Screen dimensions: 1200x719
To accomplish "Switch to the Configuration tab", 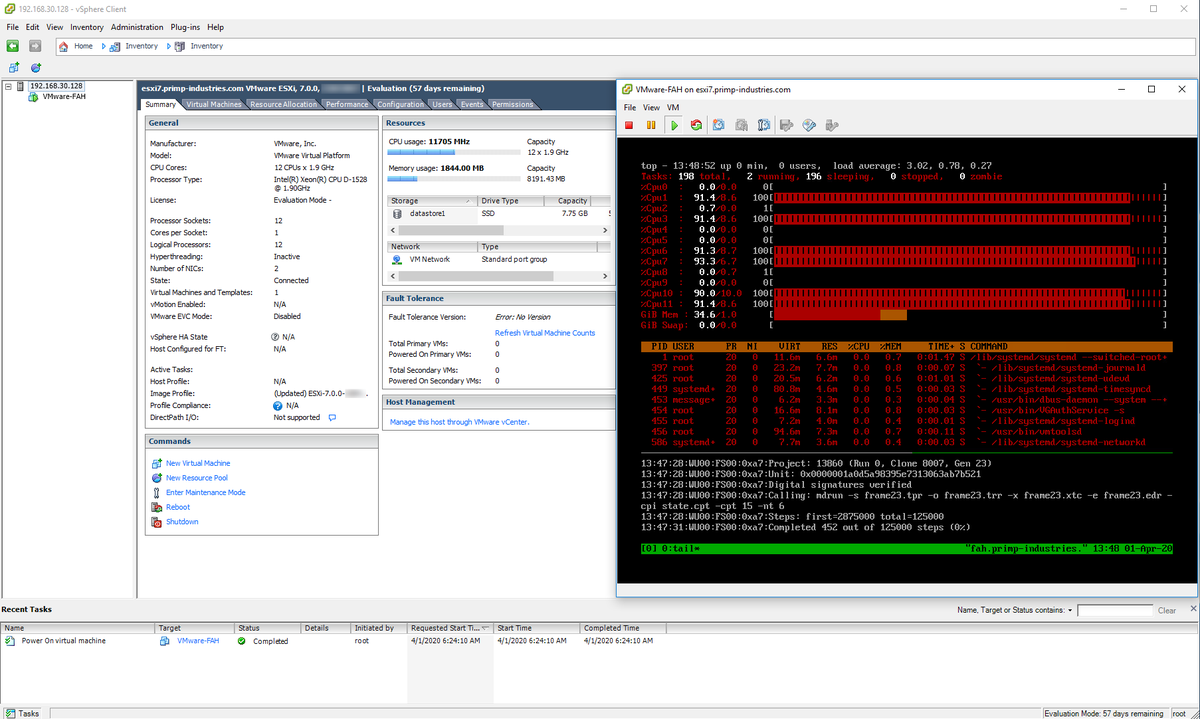I will pos(401,104).
